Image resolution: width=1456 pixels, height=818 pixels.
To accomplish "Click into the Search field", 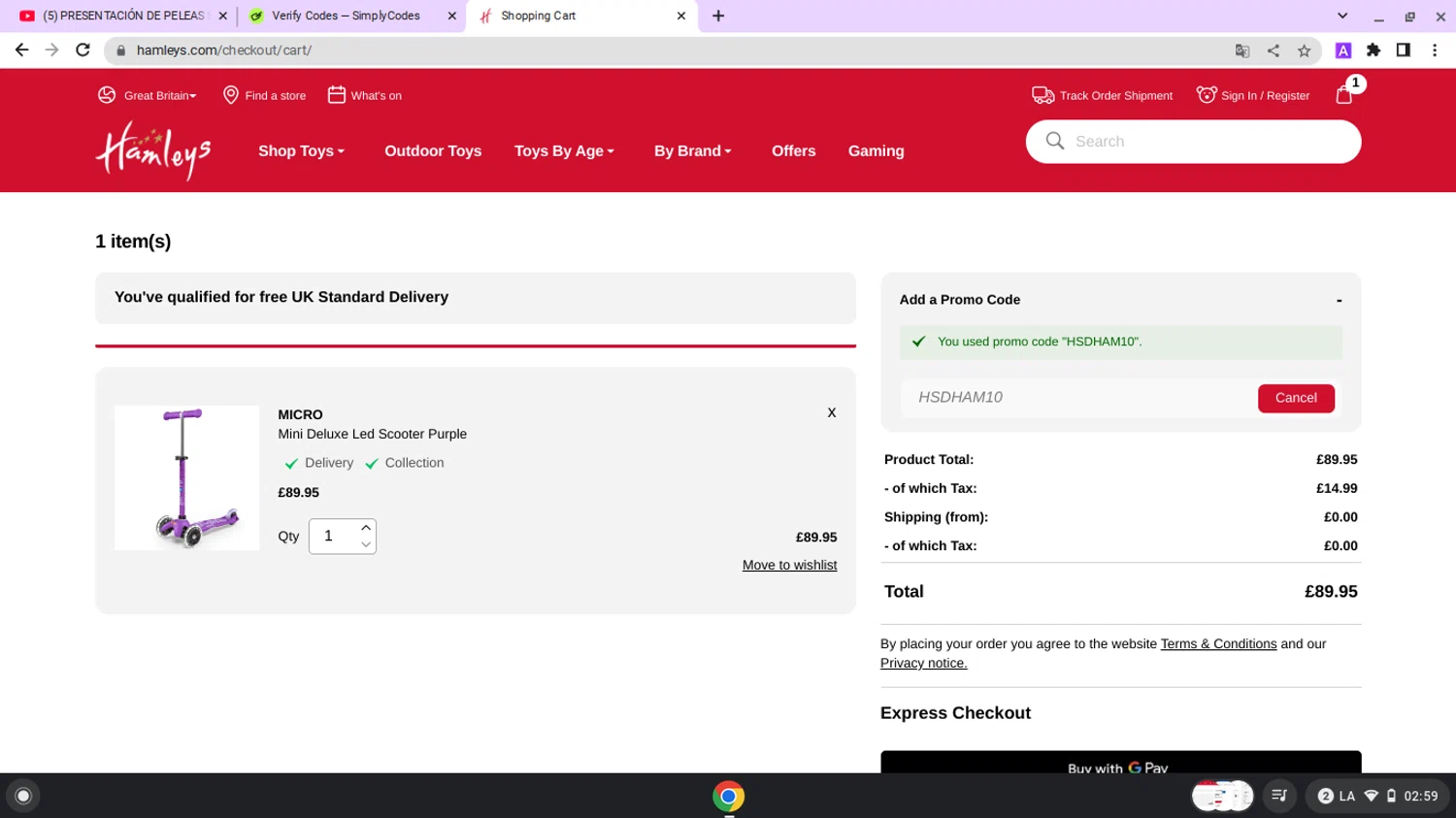I will (1193, 142).
